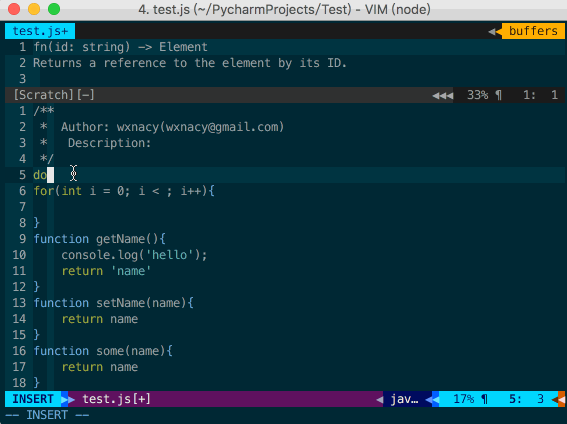Click the 17% position indicator
Viewport: 567px width, 424px height.
coord(464,399)
